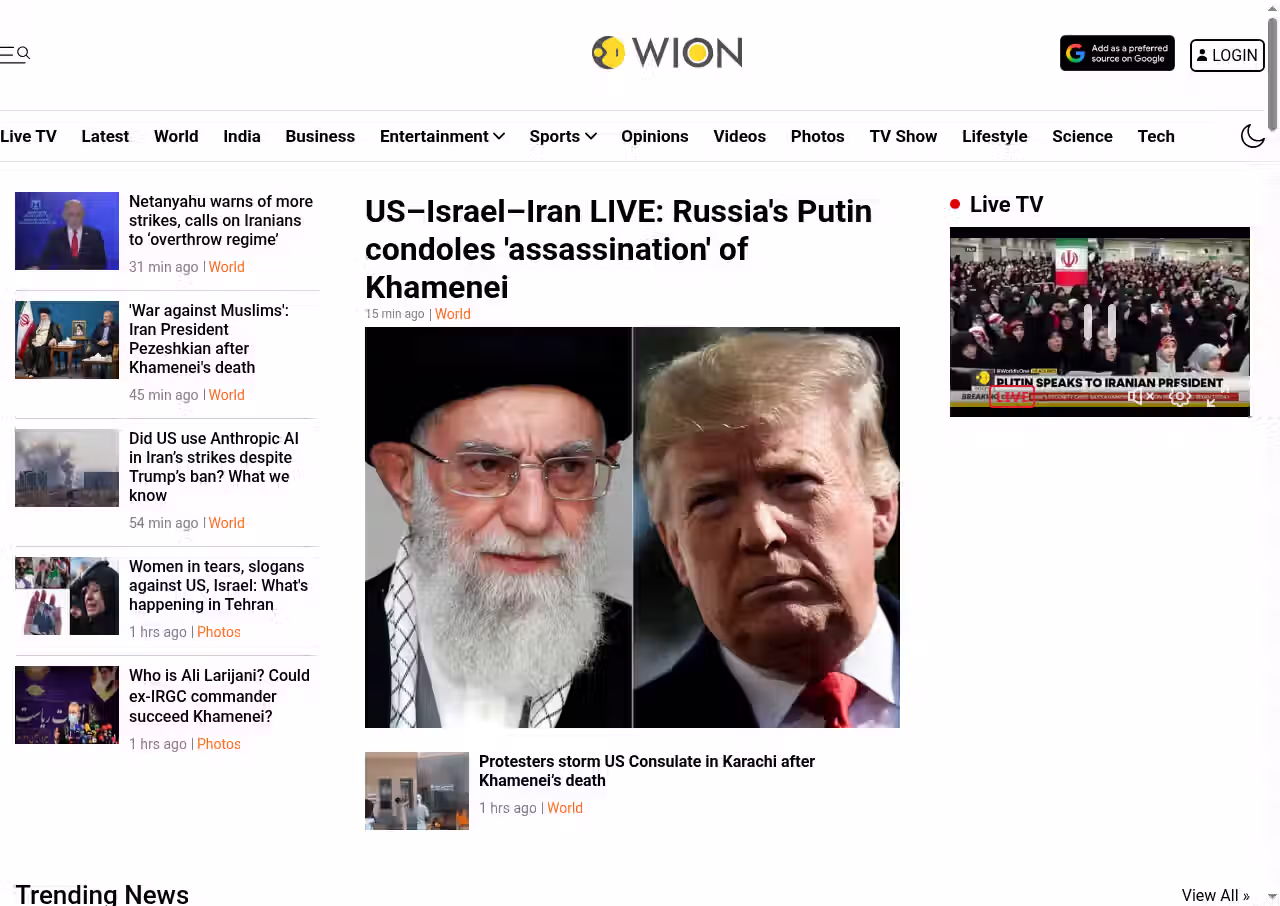Open the Opinions menu item
The height and width of the screenshot is (906, 1280).
655,136
